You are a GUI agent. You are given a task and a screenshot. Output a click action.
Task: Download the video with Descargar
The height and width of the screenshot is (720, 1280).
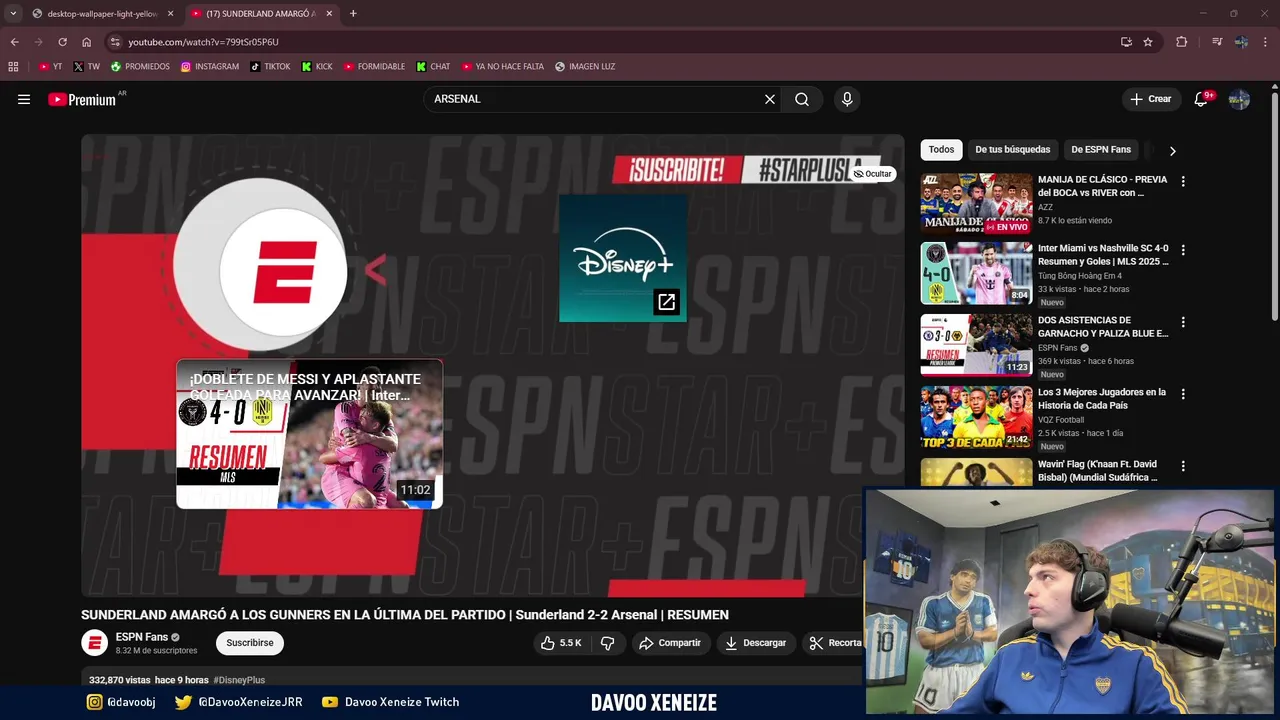point(755,643)
